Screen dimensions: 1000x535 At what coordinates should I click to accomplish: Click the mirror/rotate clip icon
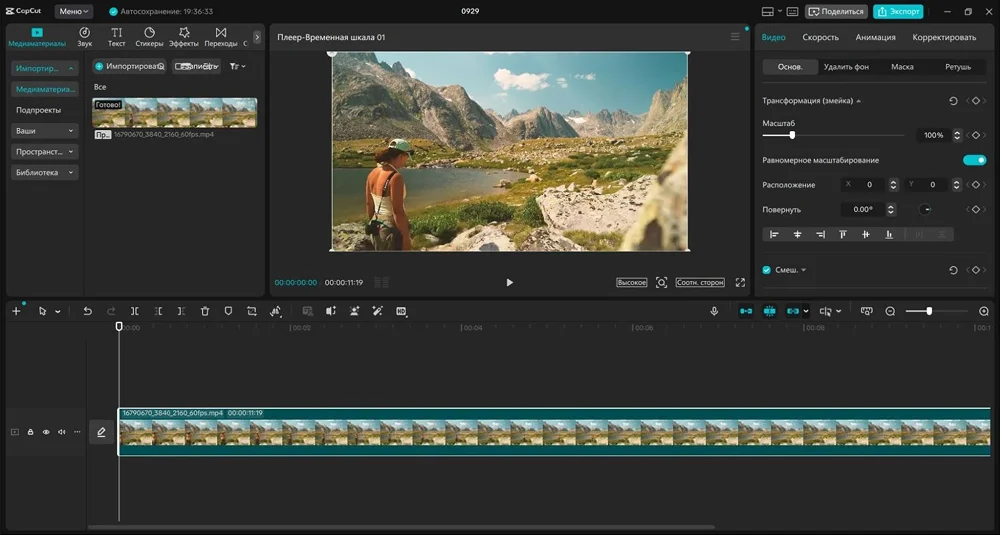tap(276, 311)
